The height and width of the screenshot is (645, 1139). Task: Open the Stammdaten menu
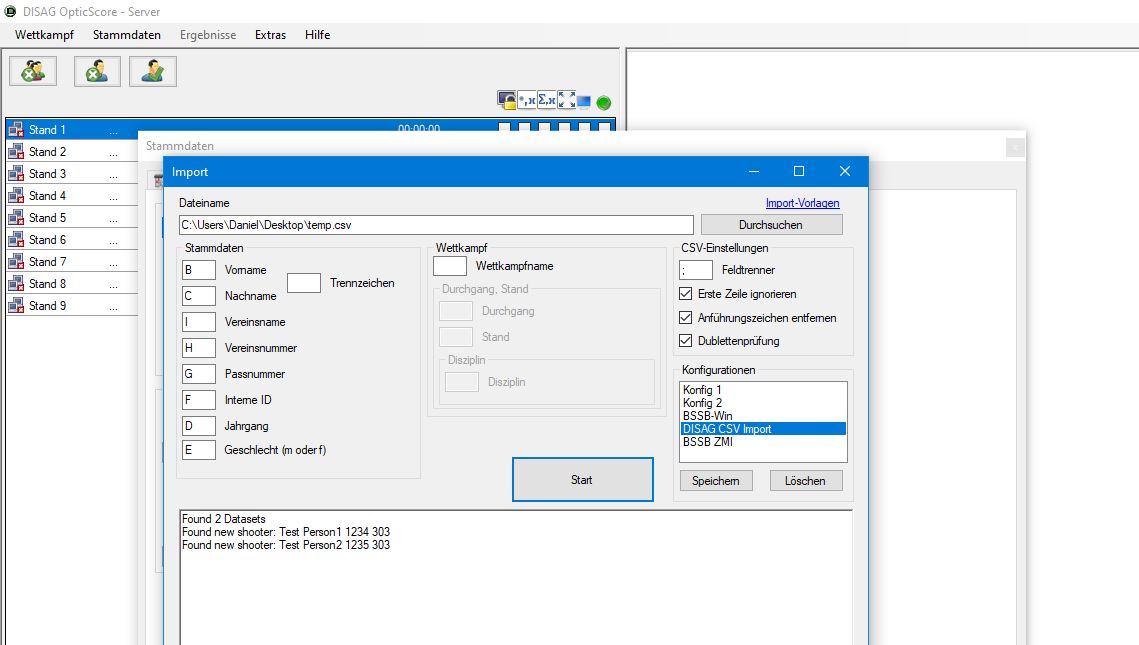[127, 35]
